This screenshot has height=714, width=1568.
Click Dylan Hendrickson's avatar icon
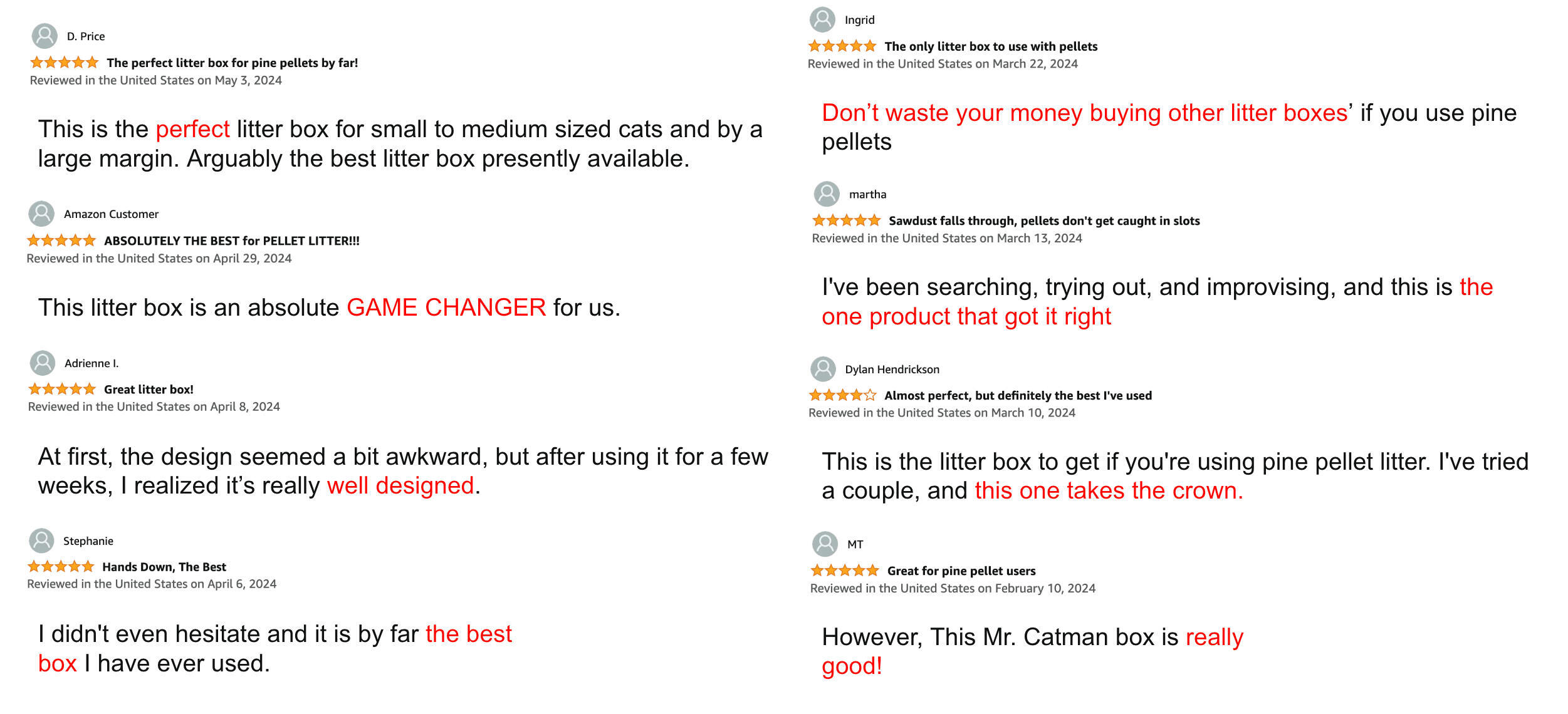[x=823, y=370]
